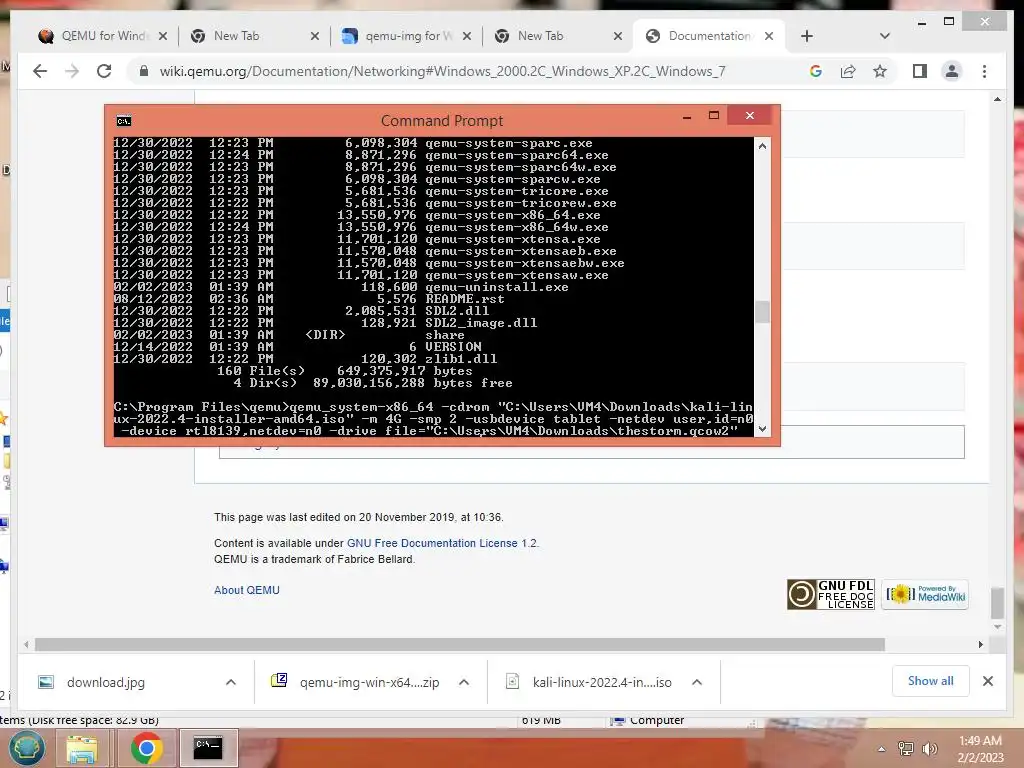Open downloaded file download.jpg

[x=106, y=682]
